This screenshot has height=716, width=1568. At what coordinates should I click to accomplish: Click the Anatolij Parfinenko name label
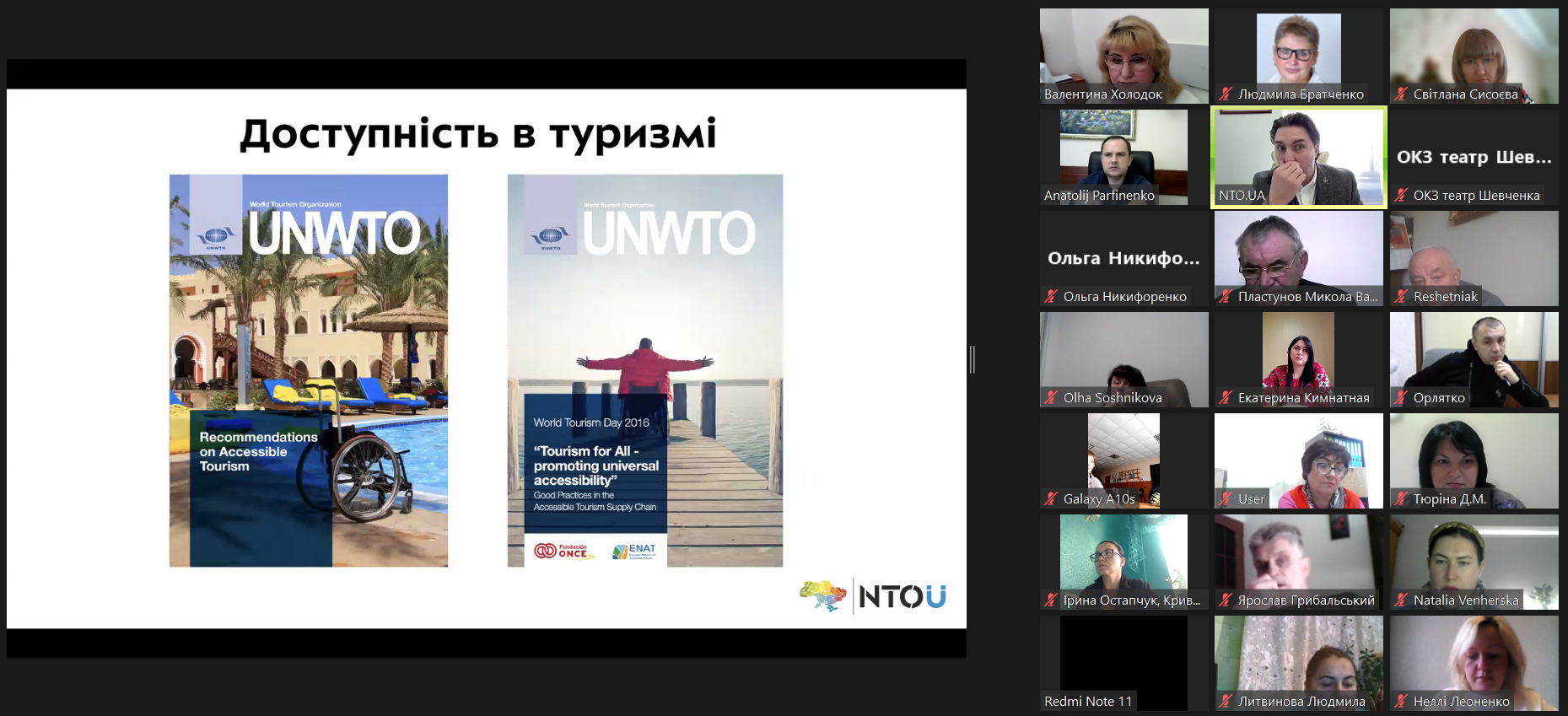(1099, 196)
